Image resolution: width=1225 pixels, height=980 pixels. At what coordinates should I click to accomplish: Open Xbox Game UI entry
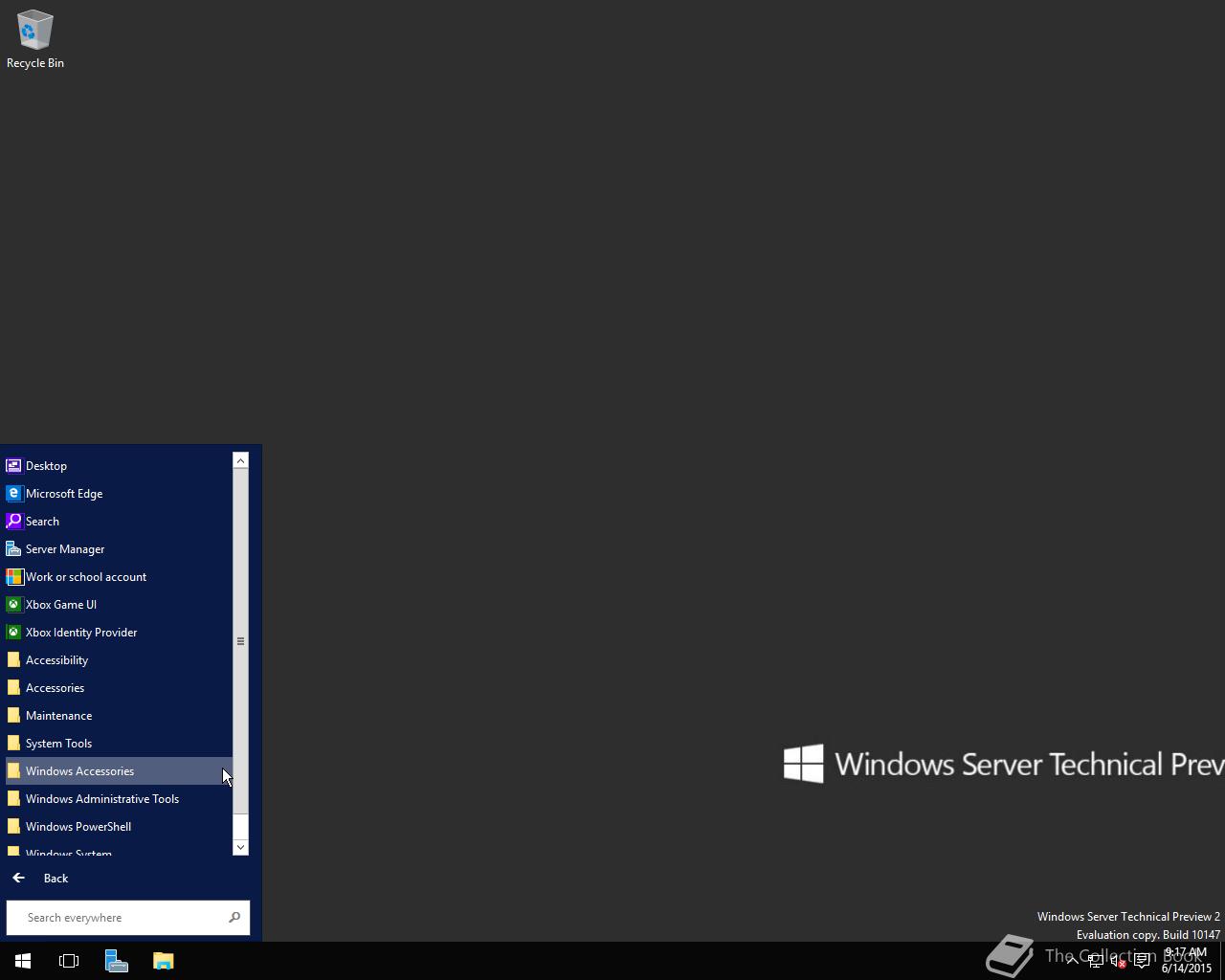coord(119,605)
